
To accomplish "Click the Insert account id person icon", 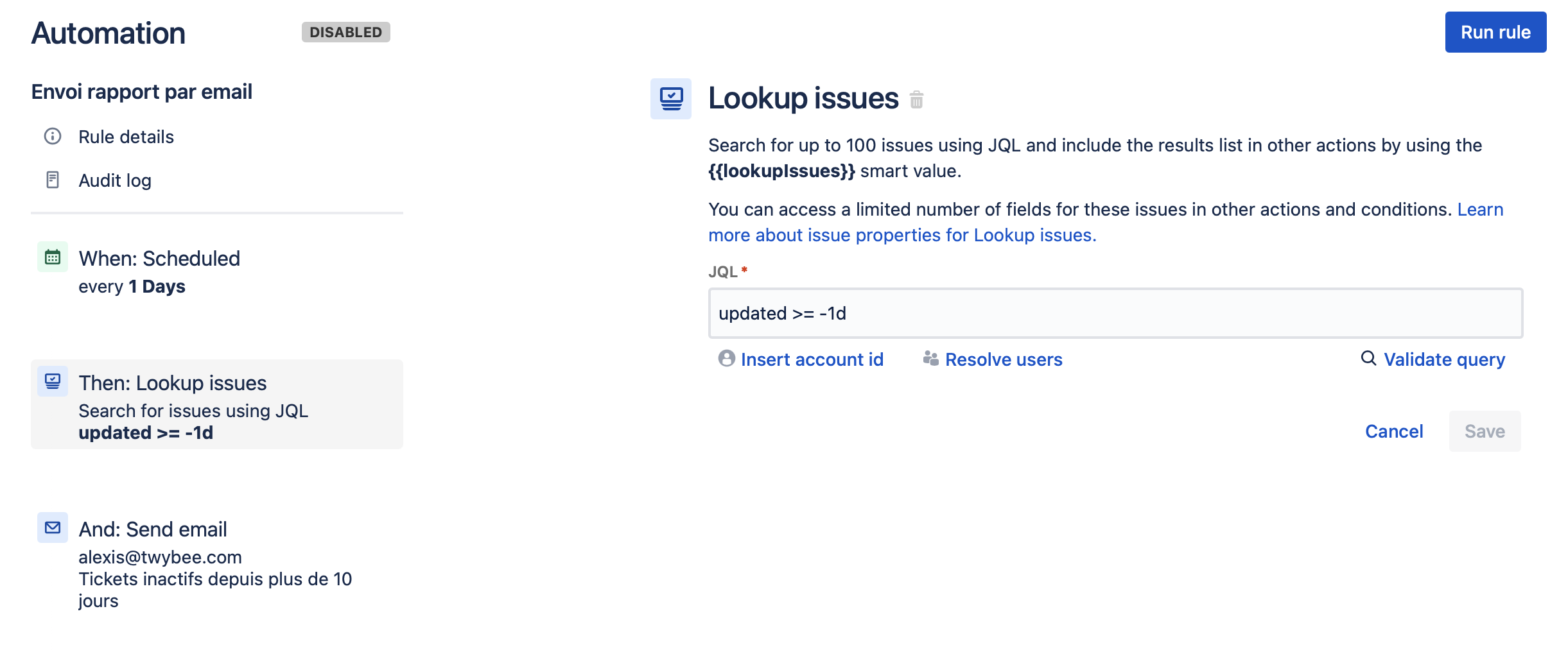I will 727,359.
